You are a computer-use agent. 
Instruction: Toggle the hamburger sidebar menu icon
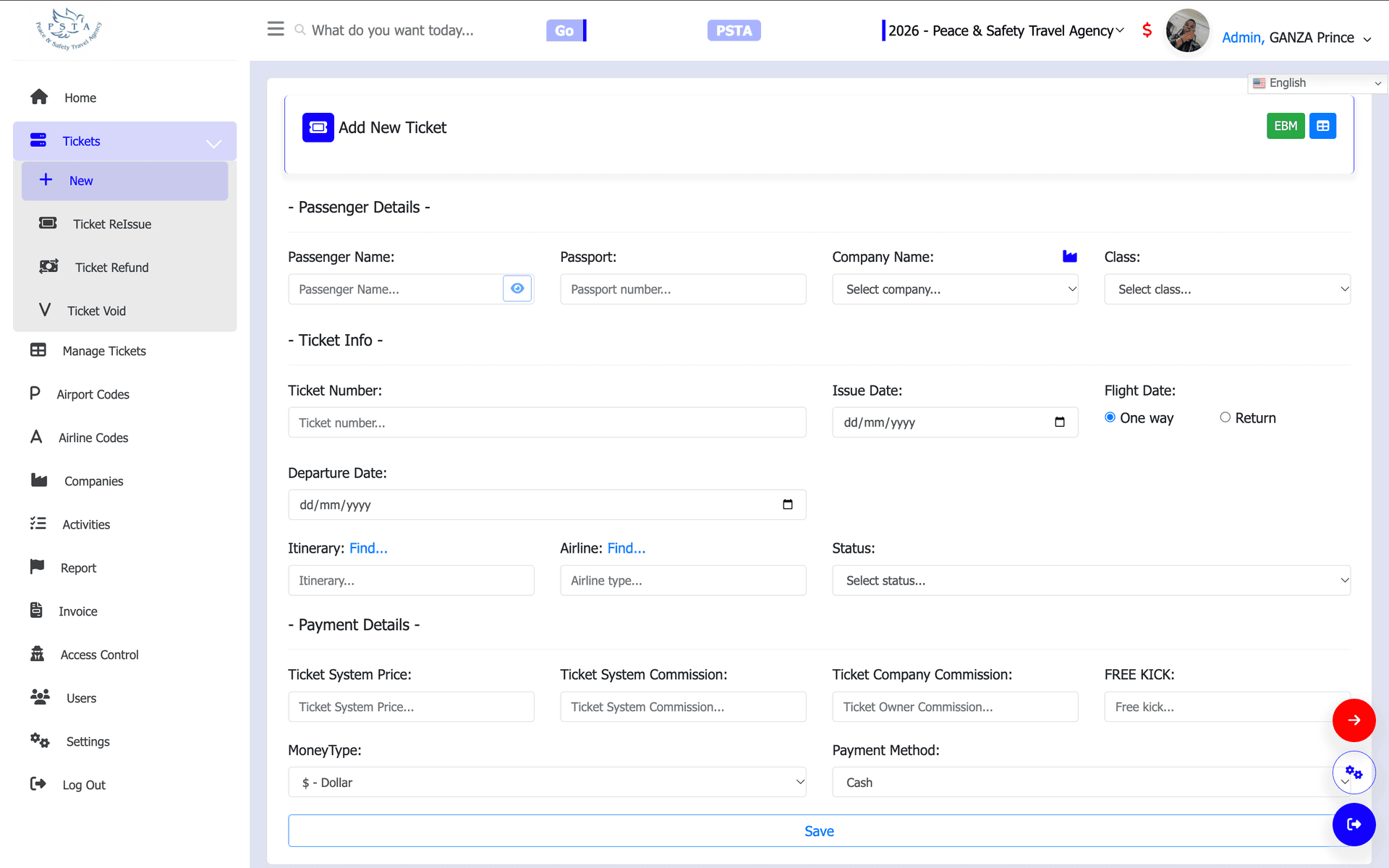(276, 29)
